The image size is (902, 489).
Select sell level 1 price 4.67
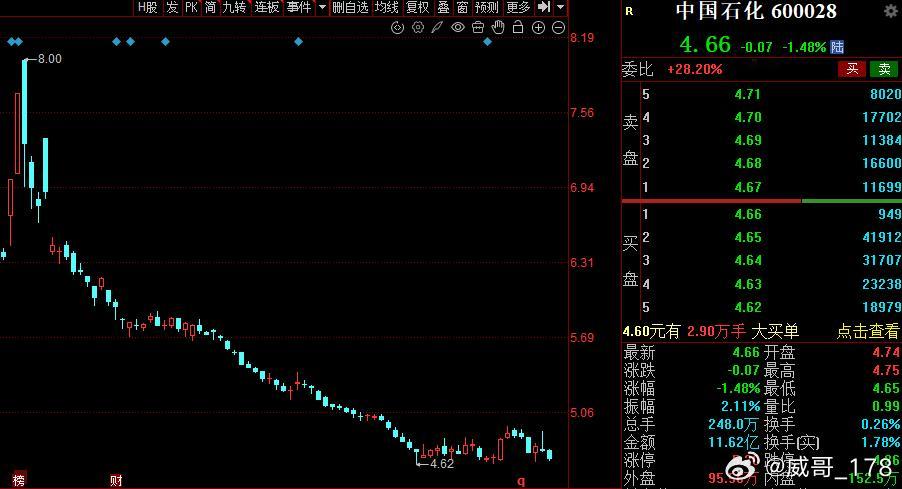point(748,187)
